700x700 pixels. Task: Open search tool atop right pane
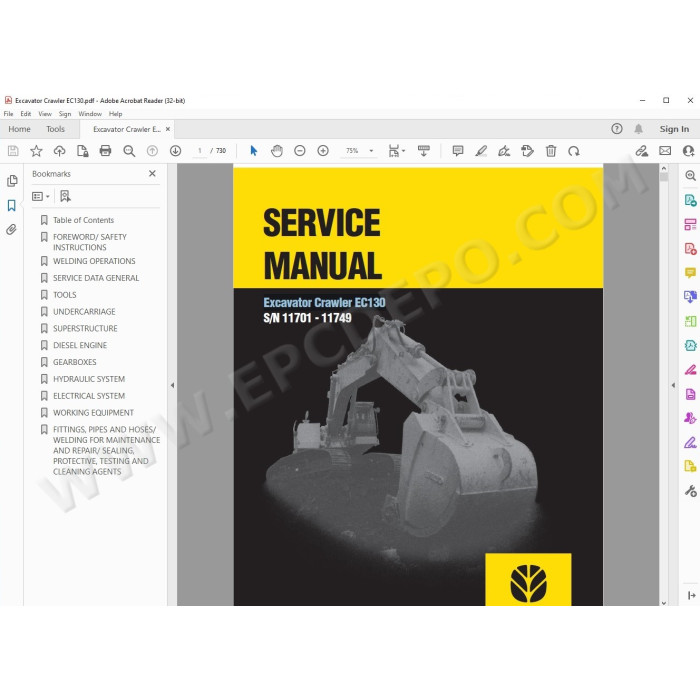pyautogui.click(x=690, y=175)
